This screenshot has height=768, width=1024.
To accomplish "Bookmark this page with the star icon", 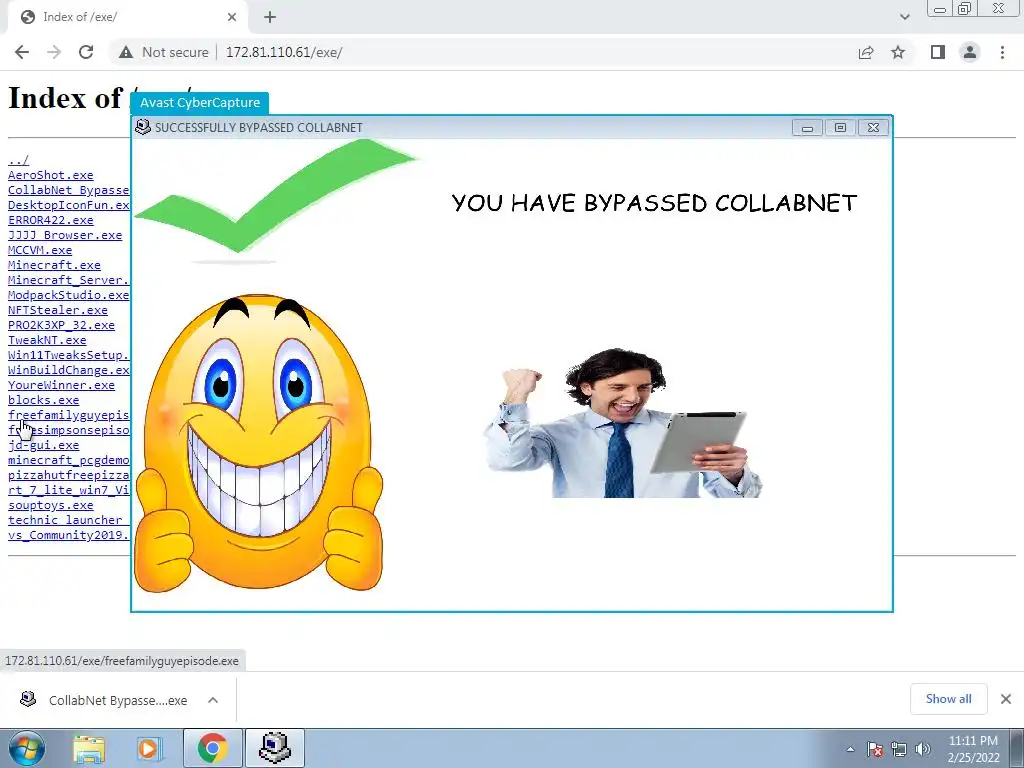I will click(x=898, y=52).
